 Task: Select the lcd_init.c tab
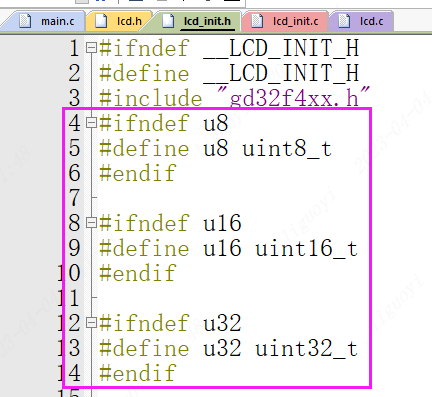click(285, 21)
